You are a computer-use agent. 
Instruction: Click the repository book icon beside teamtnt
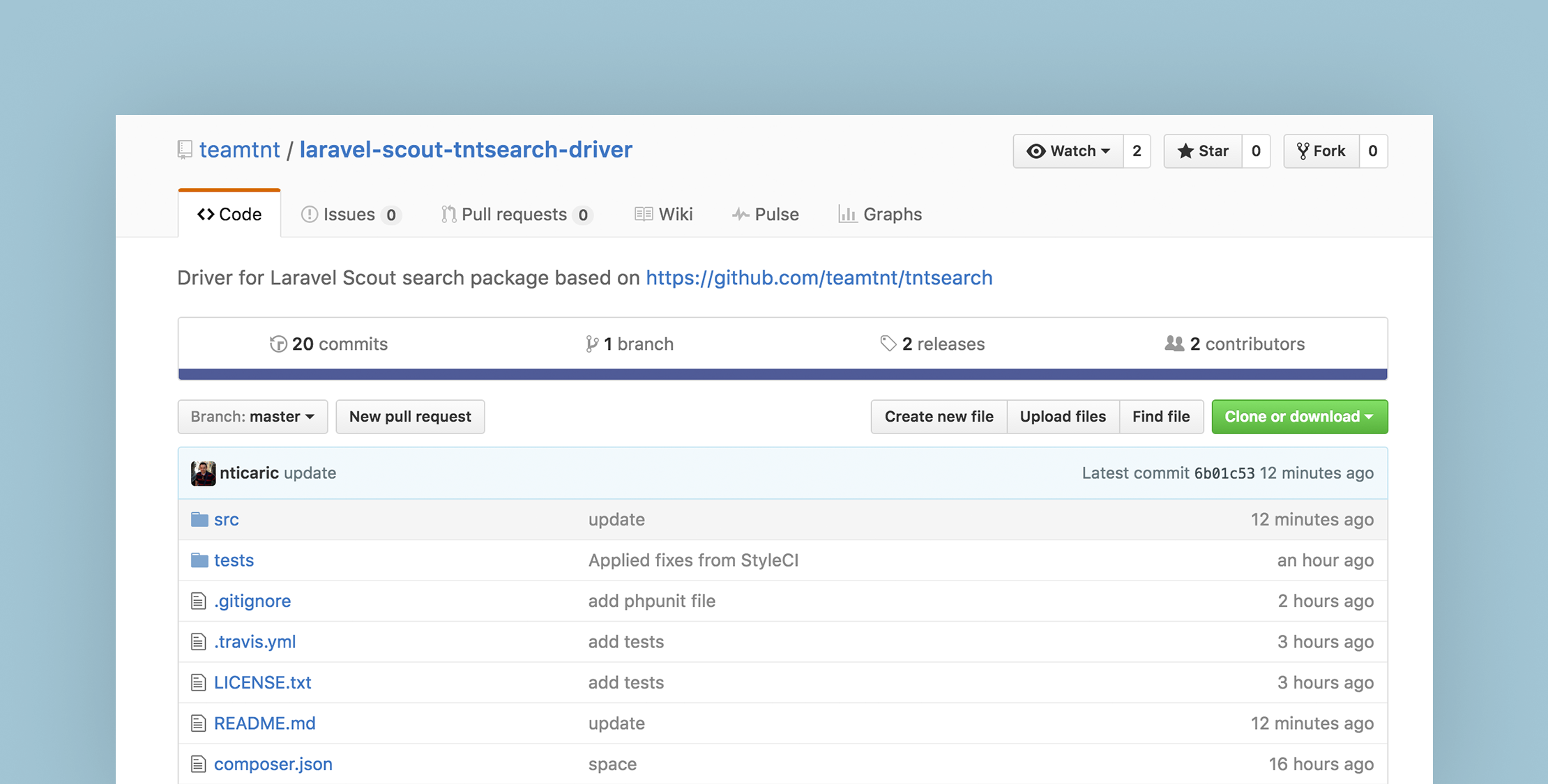pos(184,149)
